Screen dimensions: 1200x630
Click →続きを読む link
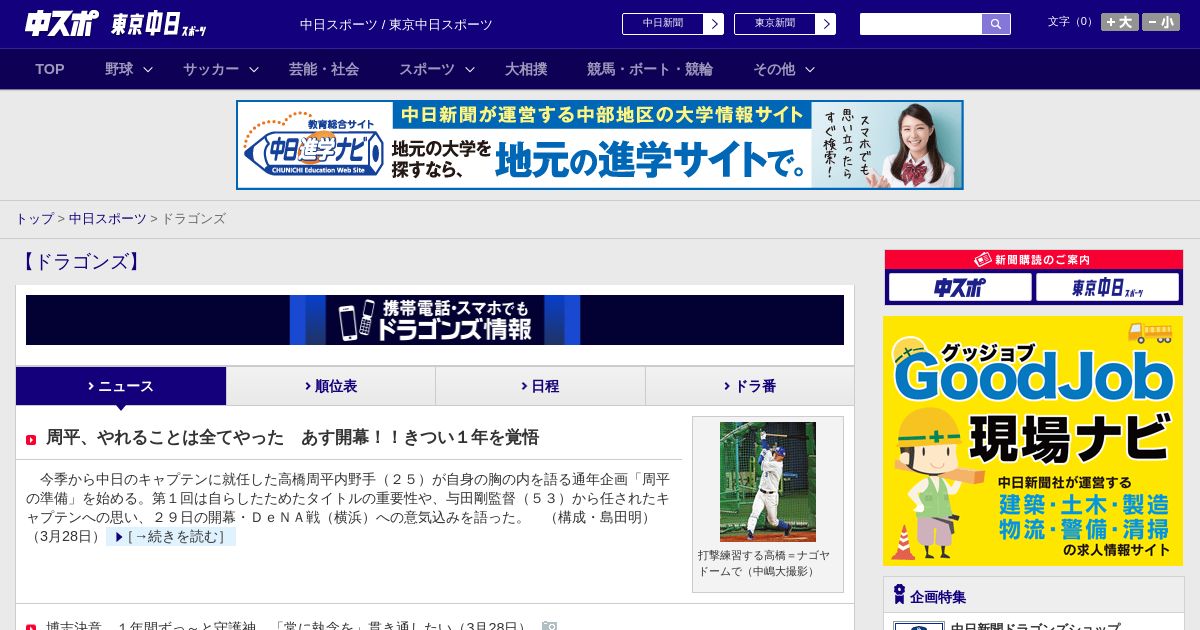[x=171, y=537]
